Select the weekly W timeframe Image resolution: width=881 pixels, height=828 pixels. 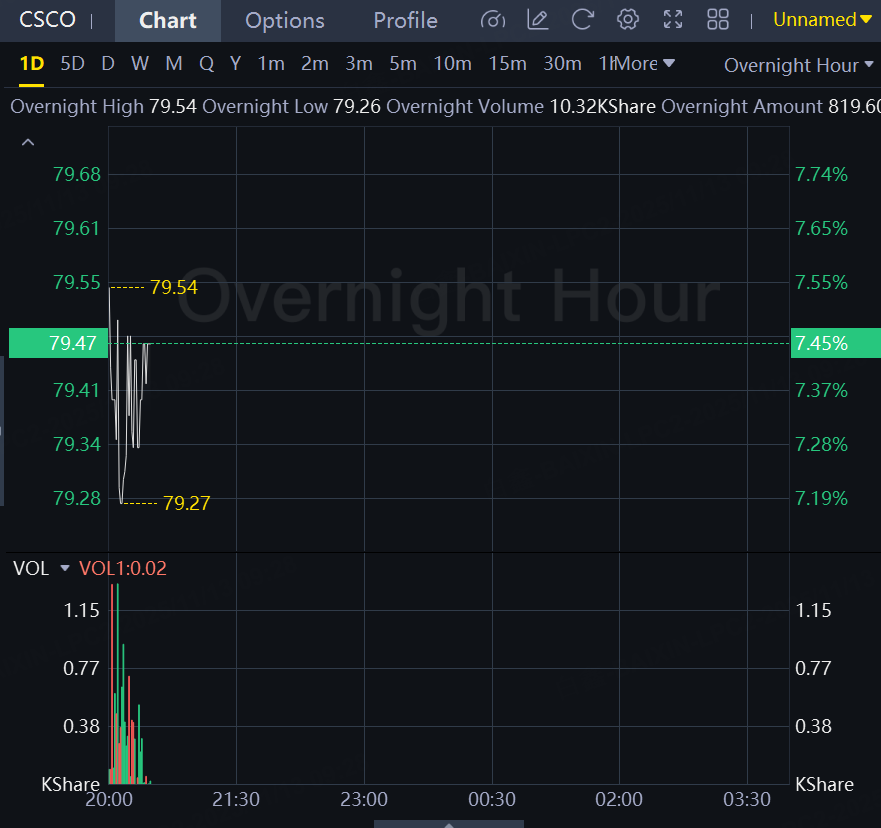tap(139, 64)
